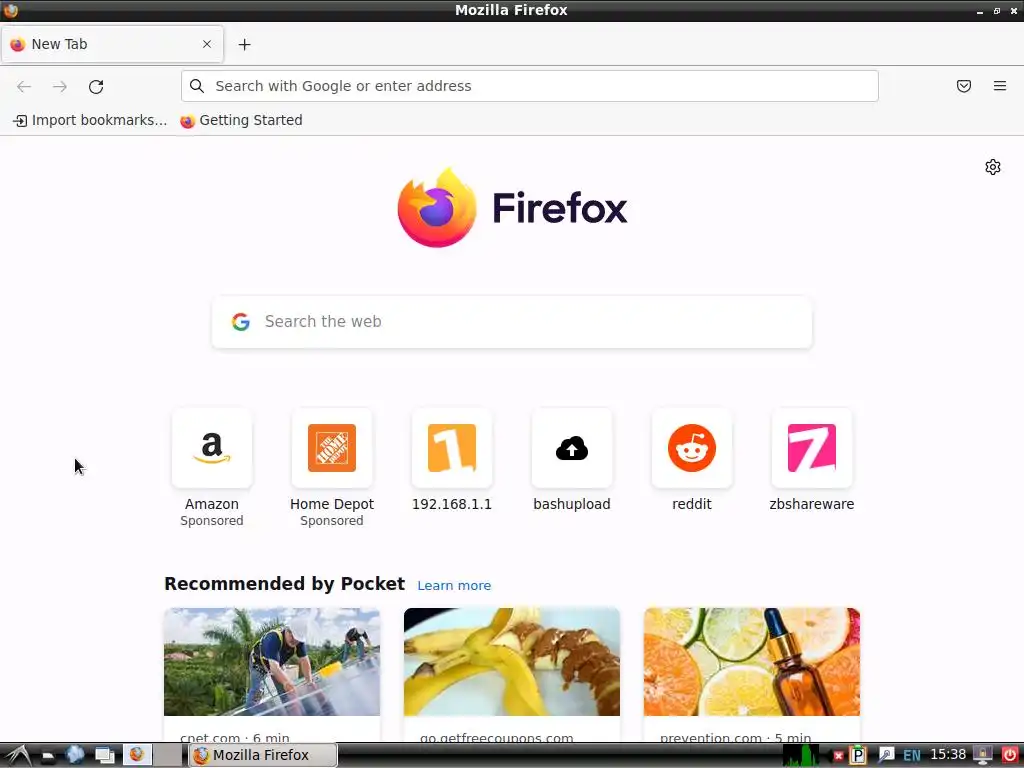
Task: Click the 15:38 clock
Action: coord(948,755)
